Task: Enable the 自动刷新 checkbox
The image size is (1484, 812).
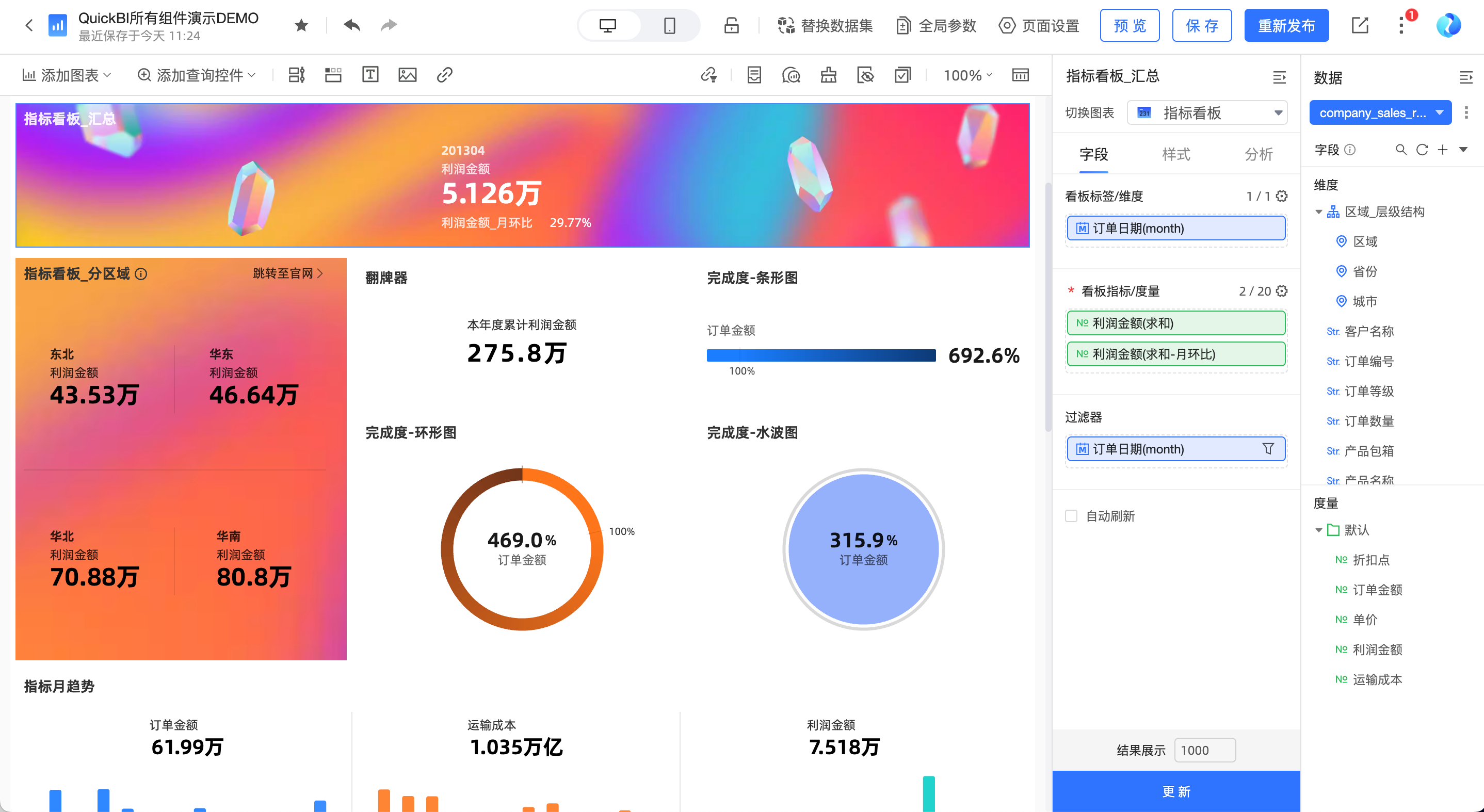Action: click(1071, 516)
